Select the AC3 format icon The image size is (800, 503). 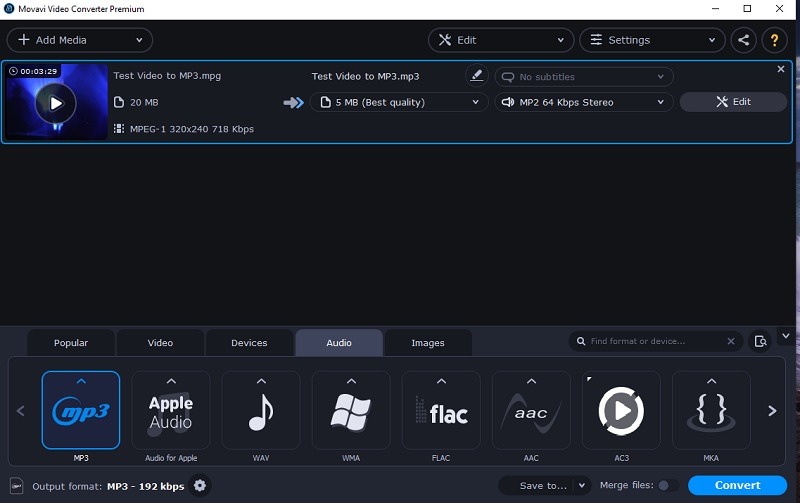621,410
